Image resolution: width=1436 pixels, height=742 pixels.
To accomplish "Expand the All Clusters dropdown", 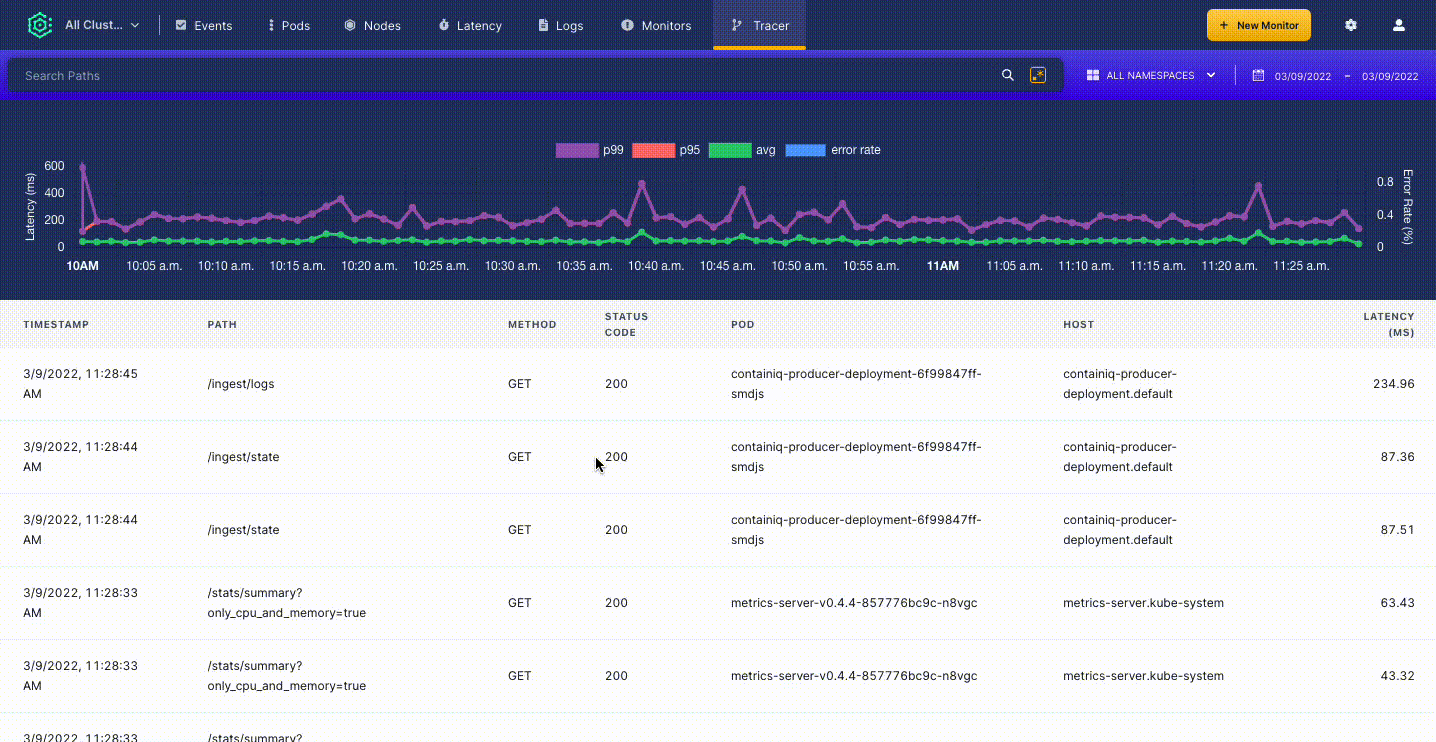I will 101,25.
